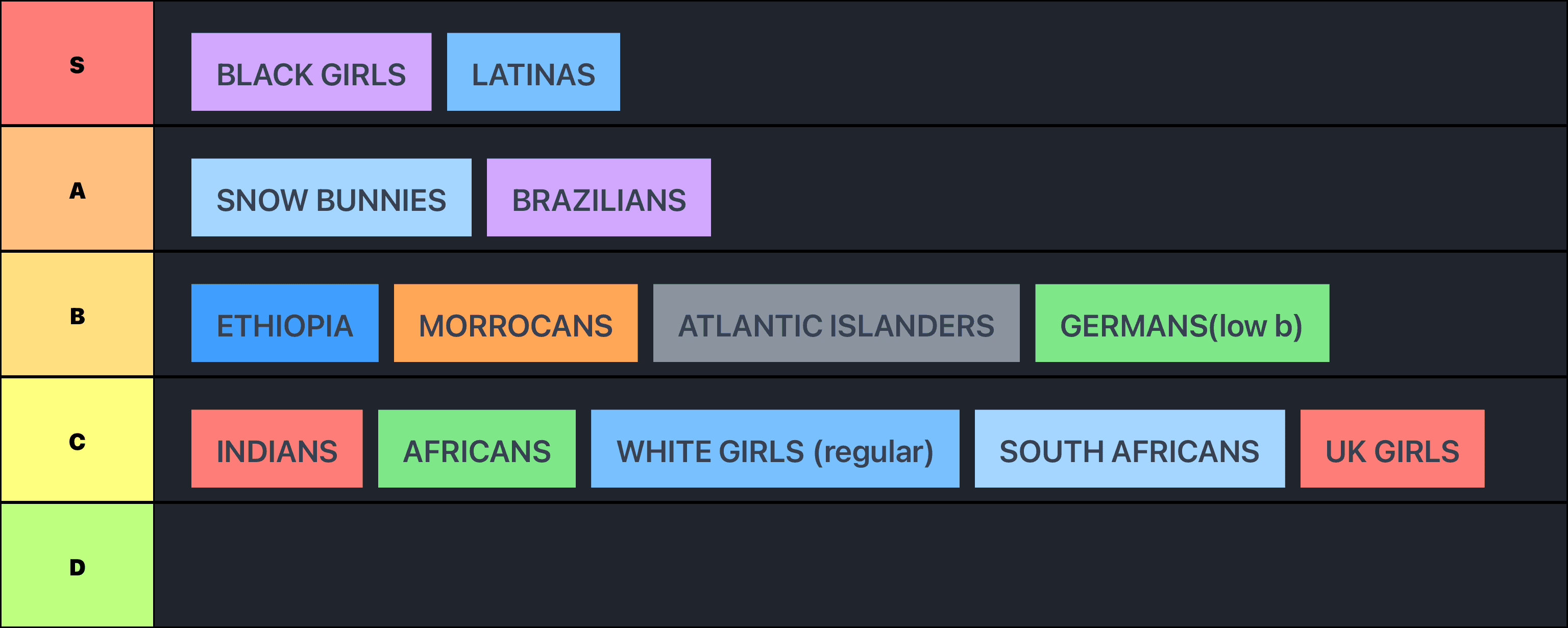This screenshot has height=628, width=1568.
Task: Click the BRAZILIANS tile
Action: pyautogui.click(x=598, y=198)
